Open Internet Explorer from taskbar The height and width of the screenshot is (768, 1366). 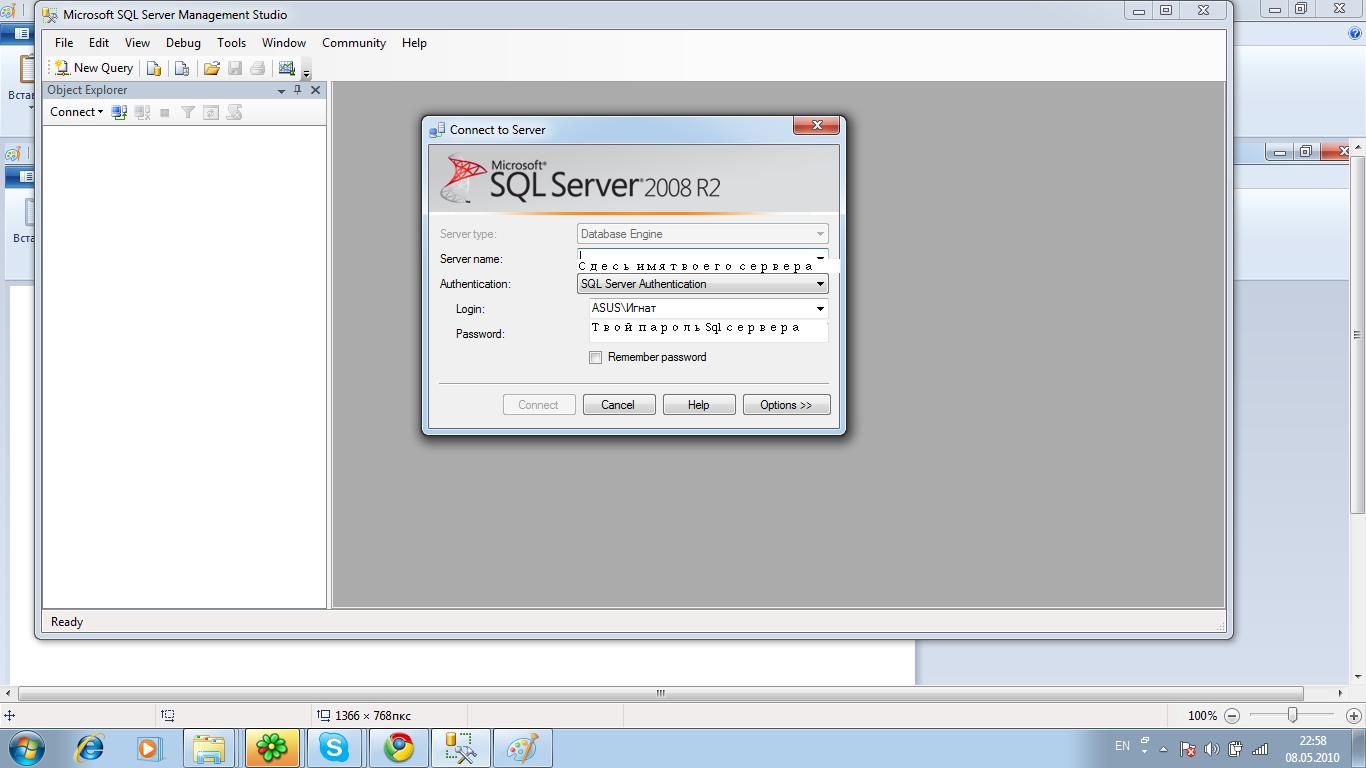click(90, 748)
